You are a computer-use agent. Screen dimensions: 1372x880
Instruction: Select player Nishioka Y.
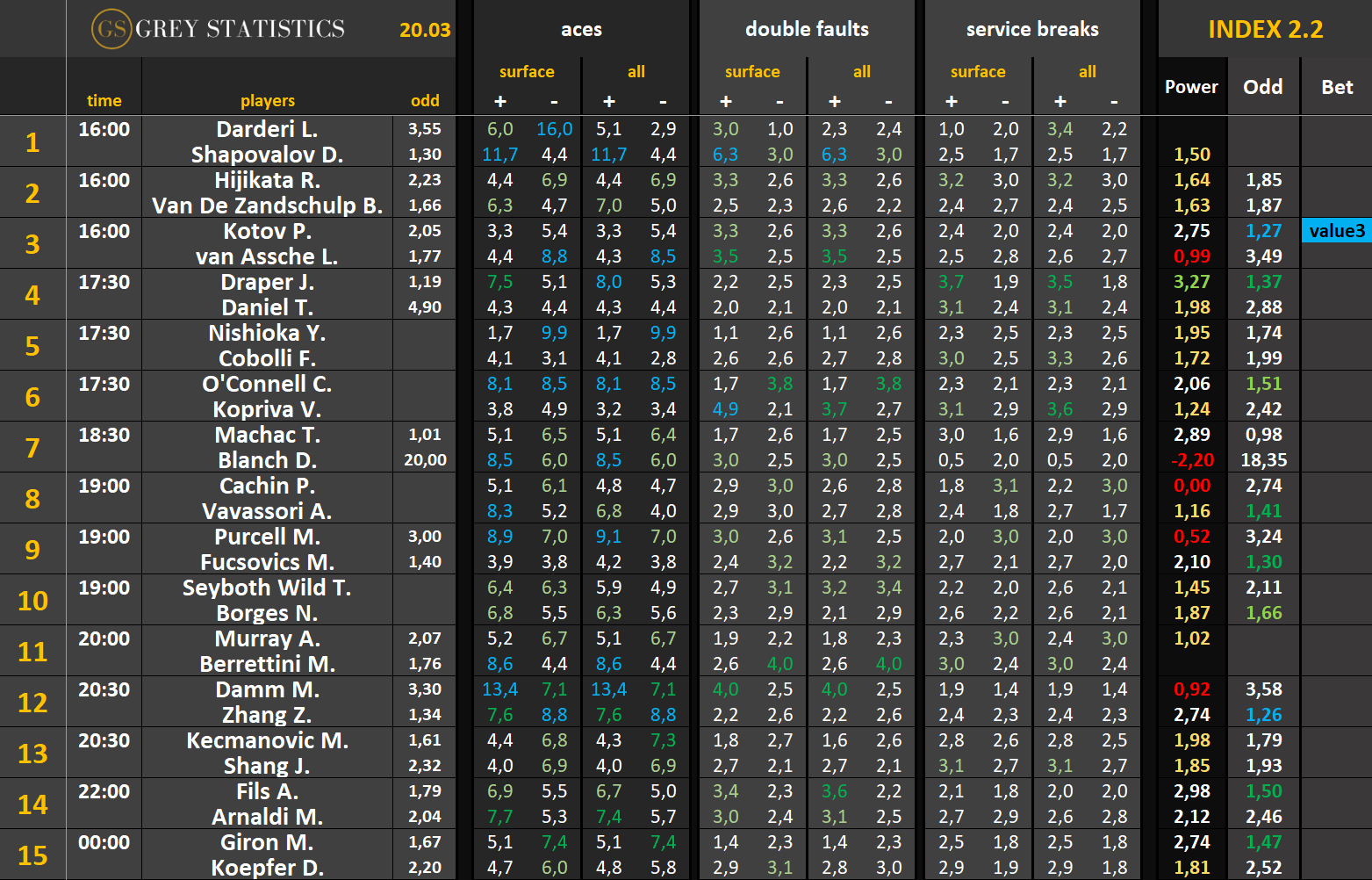point(267,333)
